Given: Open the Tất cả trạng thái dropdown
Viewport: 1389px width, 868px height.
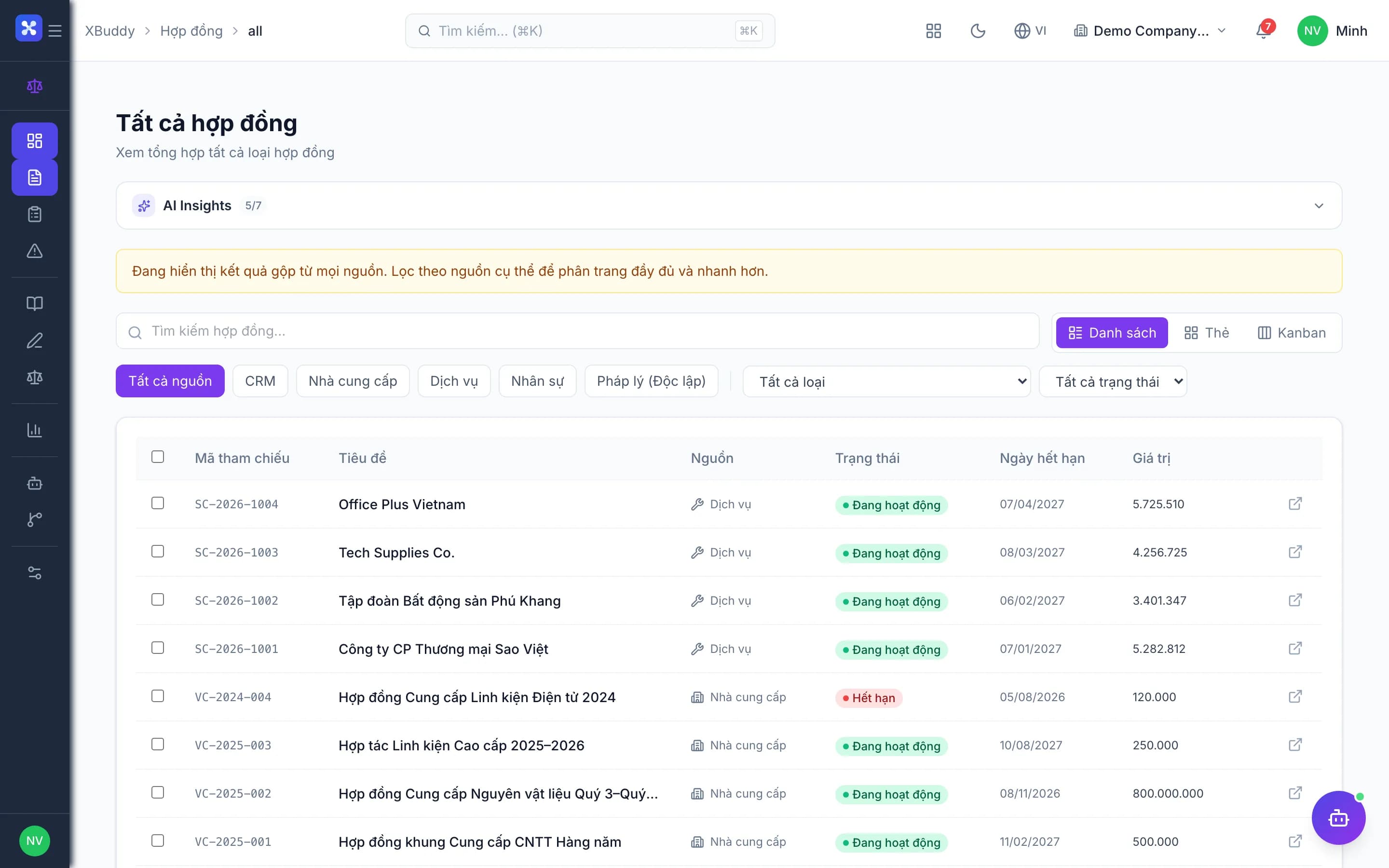Looking at the screenshot, I should [1112, 381].
